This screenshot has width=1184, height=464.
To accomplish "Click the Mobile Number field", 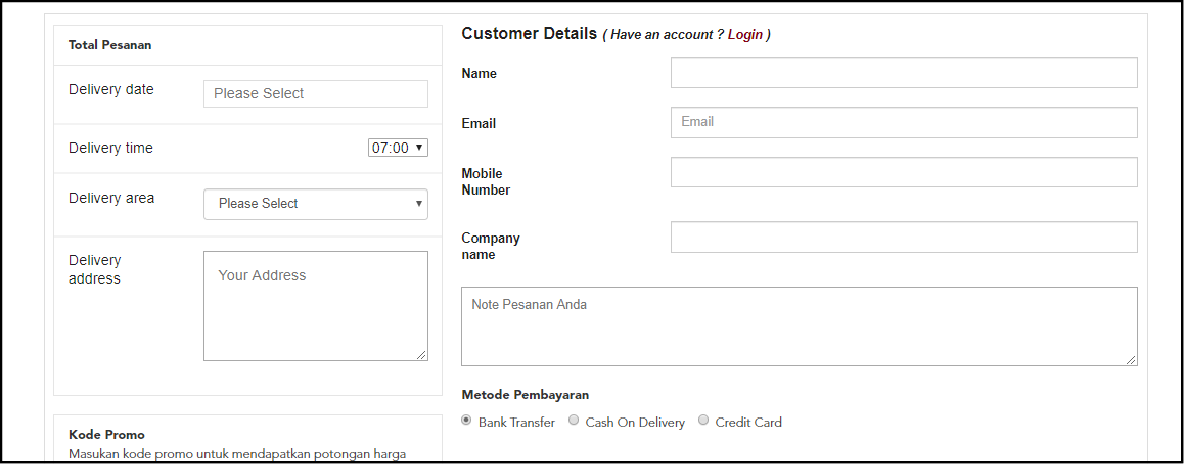I will [x=904, y=172].
